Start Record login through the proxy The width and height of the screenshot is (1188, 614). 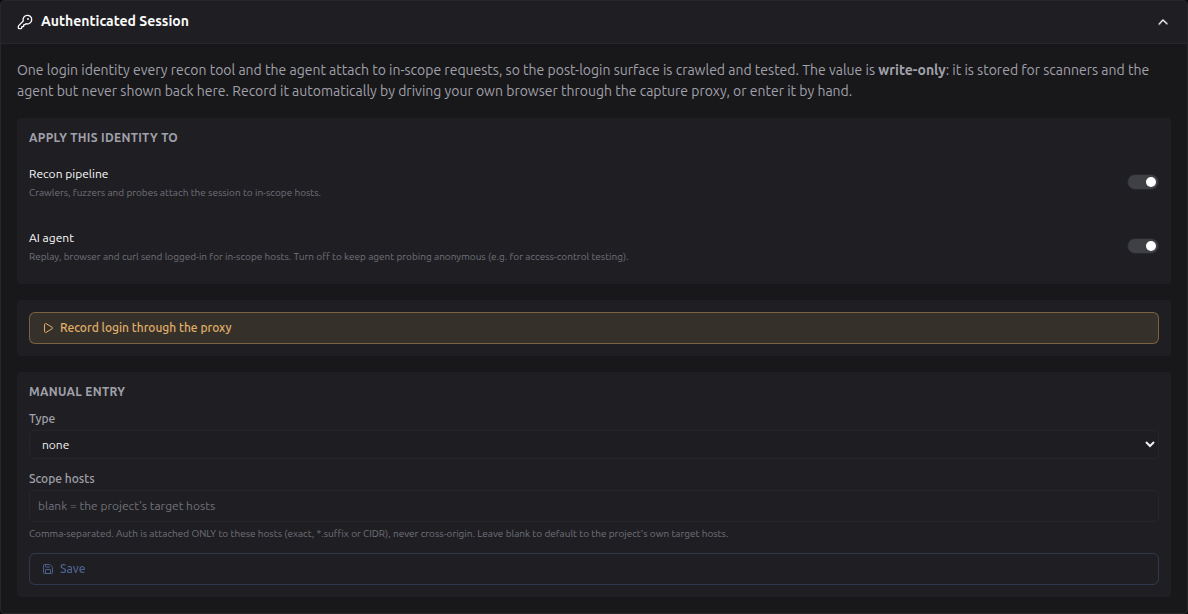[593, 328]
